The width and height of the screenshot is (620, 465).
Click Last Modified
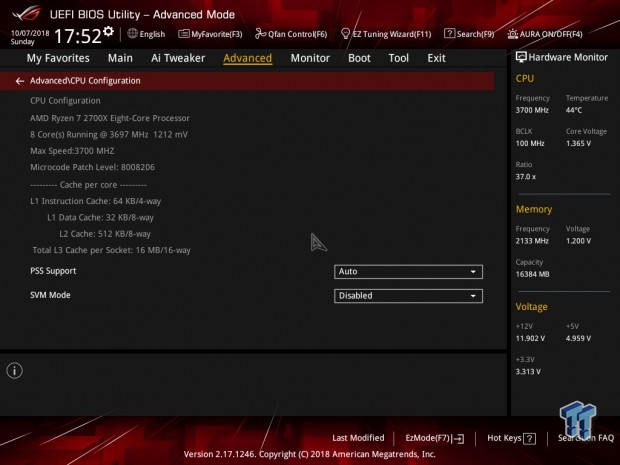coord(358,438)
